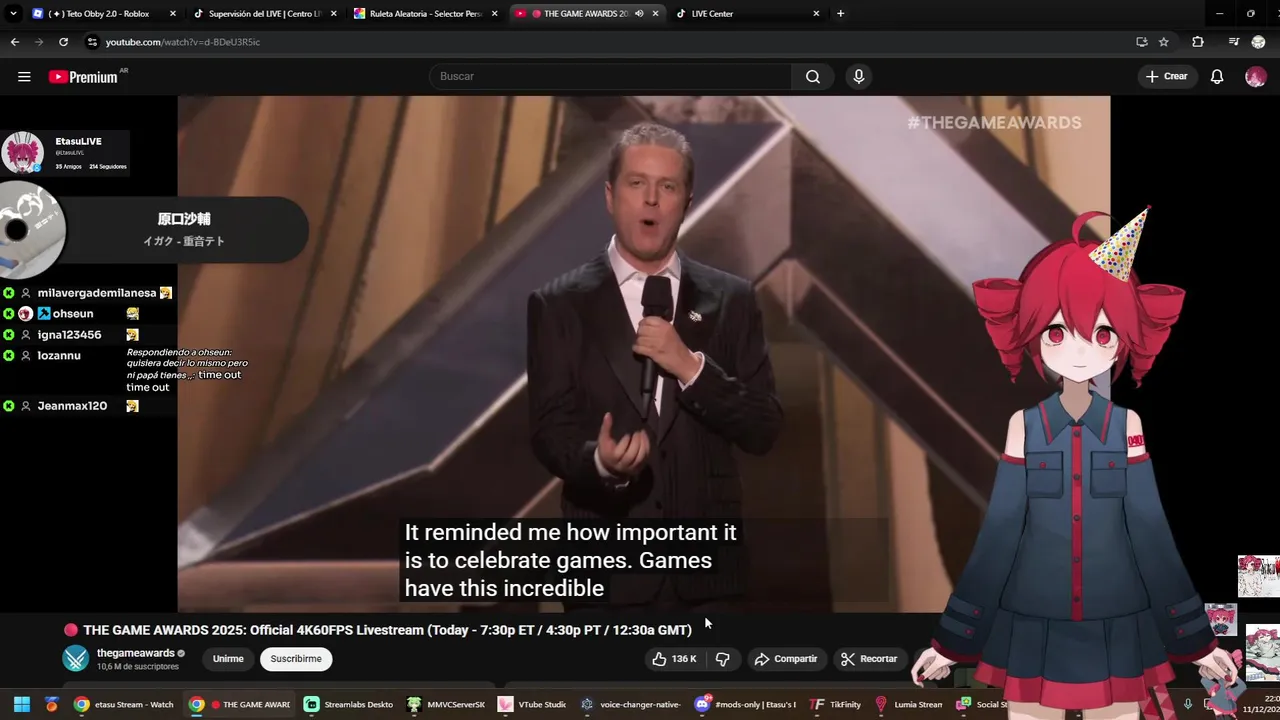Image resolution: width=1280 pixels, height=720 pixels.
Task: Click the Crear button
Action: point(1167,77)
